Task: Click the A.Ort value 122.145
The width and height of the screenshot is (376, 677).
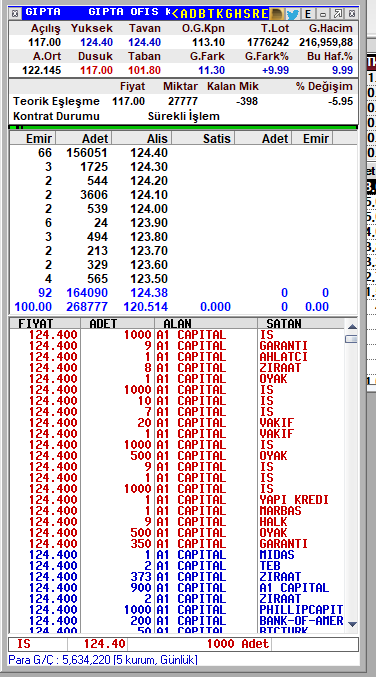Action: tap(41, 70)
